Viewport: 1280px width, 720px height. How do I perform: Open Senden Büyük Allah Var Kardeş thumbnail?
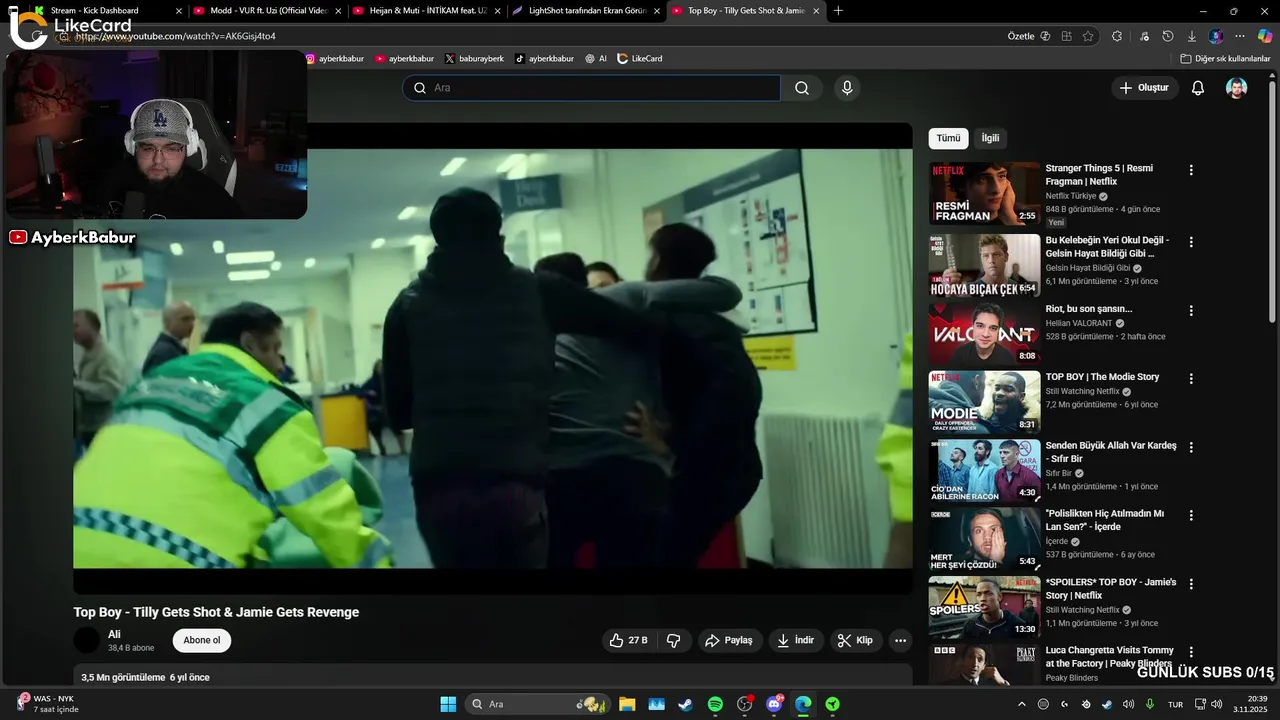[x=984, y=470]
